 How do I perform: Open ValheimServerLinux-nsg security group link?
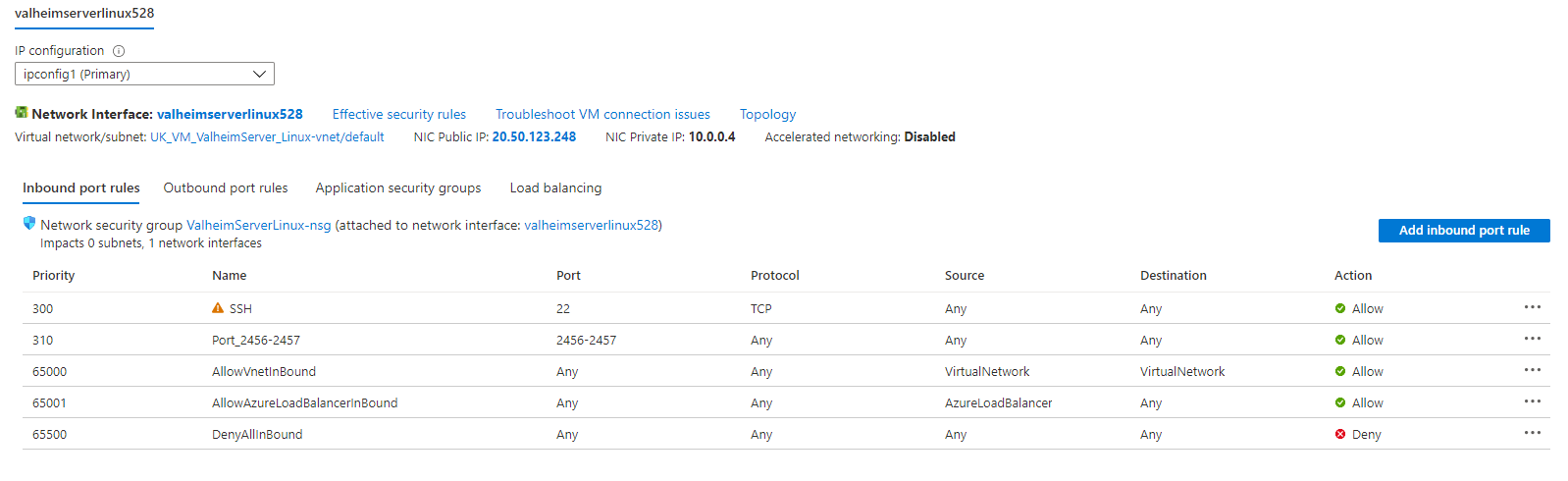tap(259, 225)
